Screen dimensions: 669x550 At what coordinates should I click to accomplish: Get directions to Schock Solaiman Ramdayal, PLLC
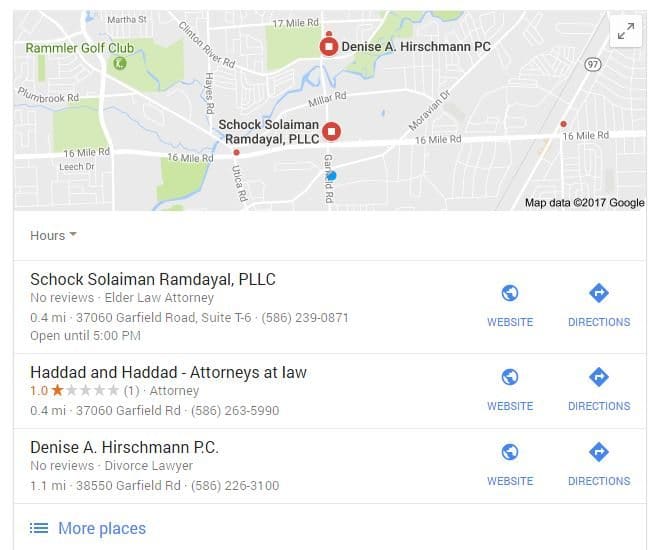point(599,305)
